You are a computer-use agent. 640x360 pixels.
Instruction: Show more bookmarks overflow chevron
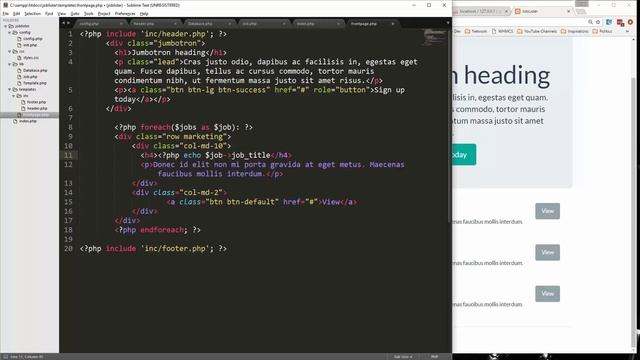[628, 31]
